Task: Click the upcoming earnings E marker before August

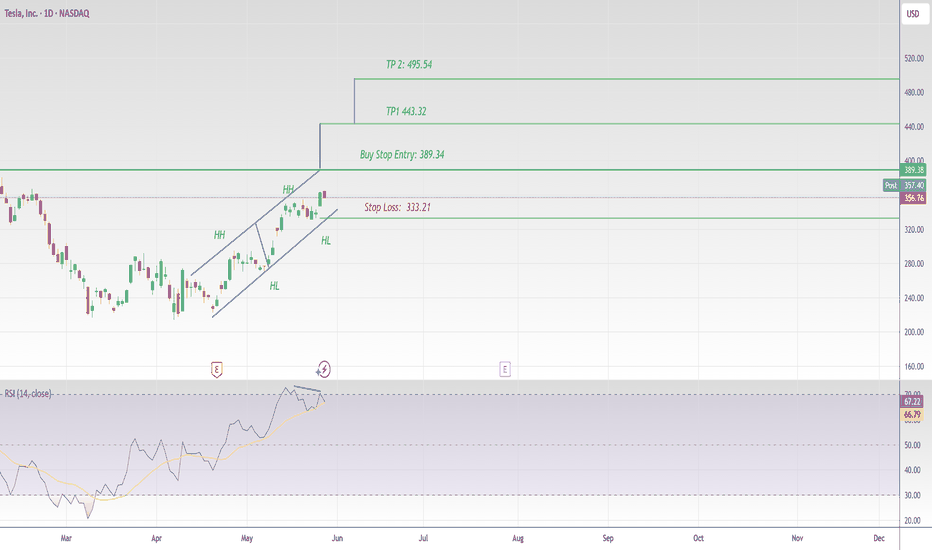Action: (x=505, y=369)
